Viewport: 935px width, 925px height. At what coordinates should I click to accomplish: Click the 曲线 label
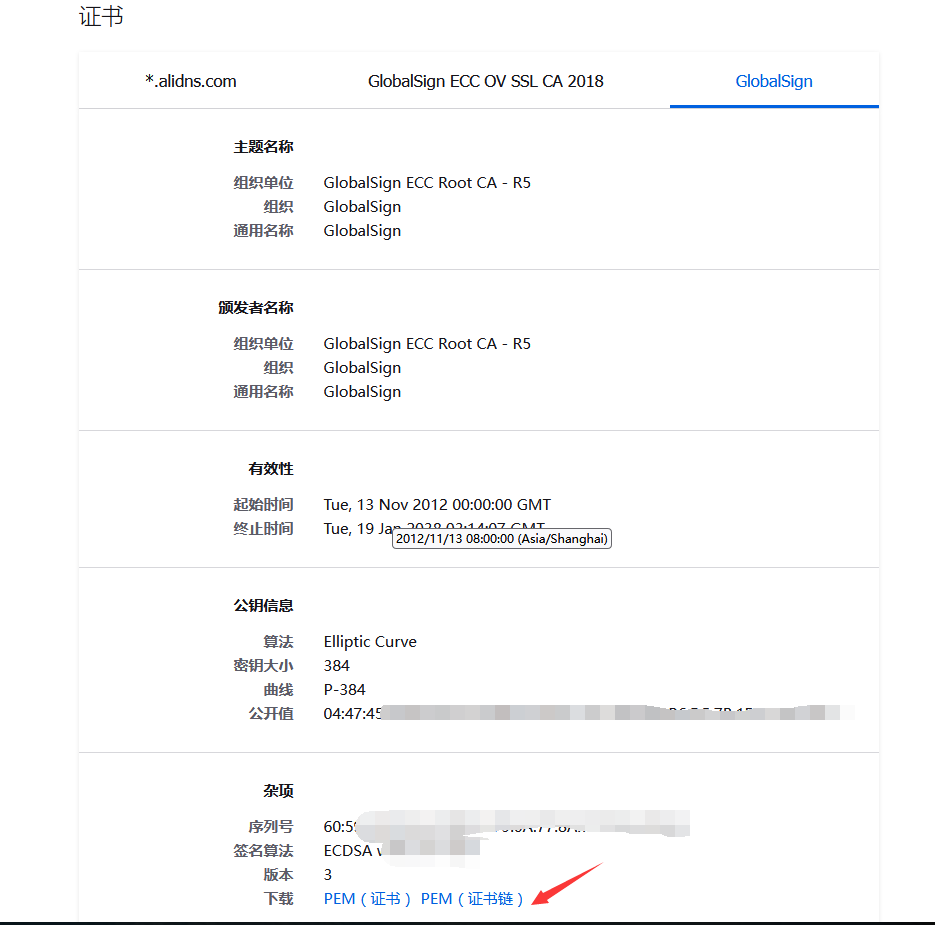pyautogui.click(x=278, y=689)
